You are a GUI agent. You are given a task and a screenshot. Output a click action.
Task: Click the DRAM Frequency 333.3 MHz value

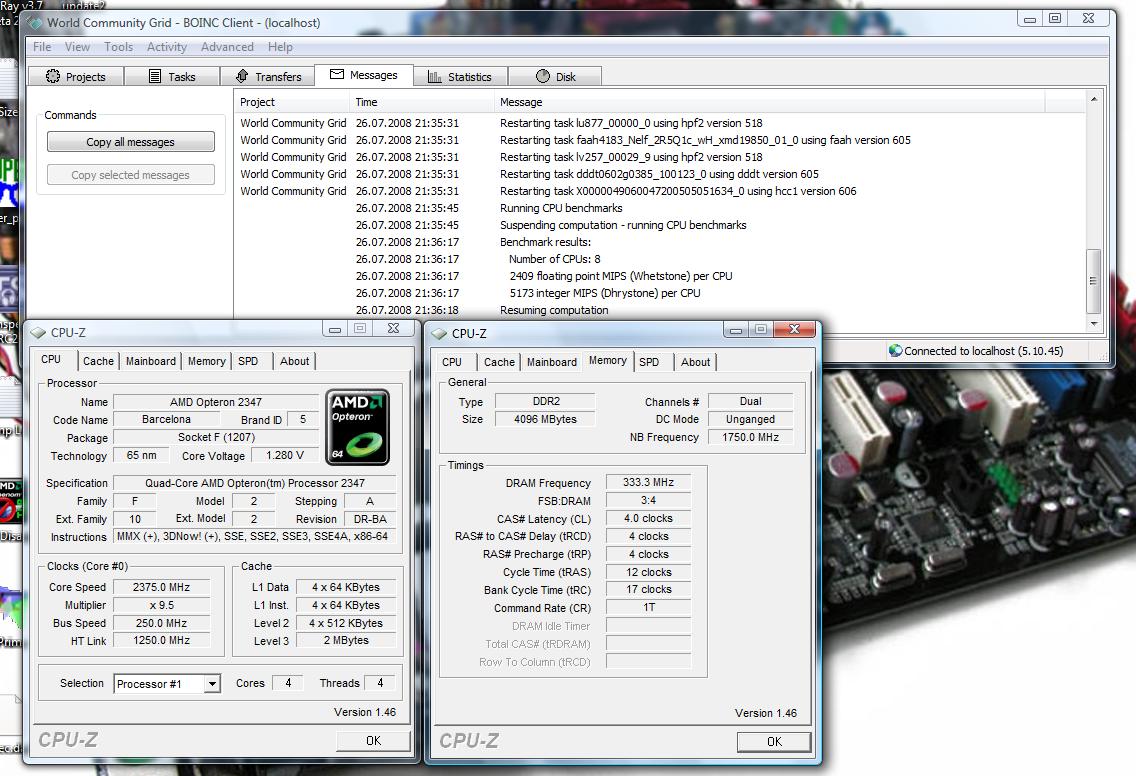(648, 482)
